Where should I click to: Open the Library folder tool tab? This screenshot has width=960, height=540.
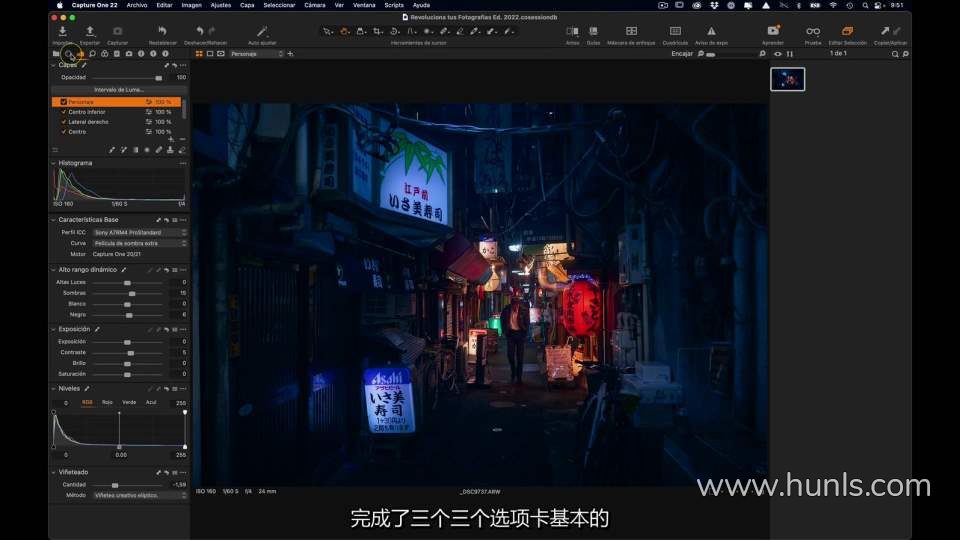click(x=56, y=54)
